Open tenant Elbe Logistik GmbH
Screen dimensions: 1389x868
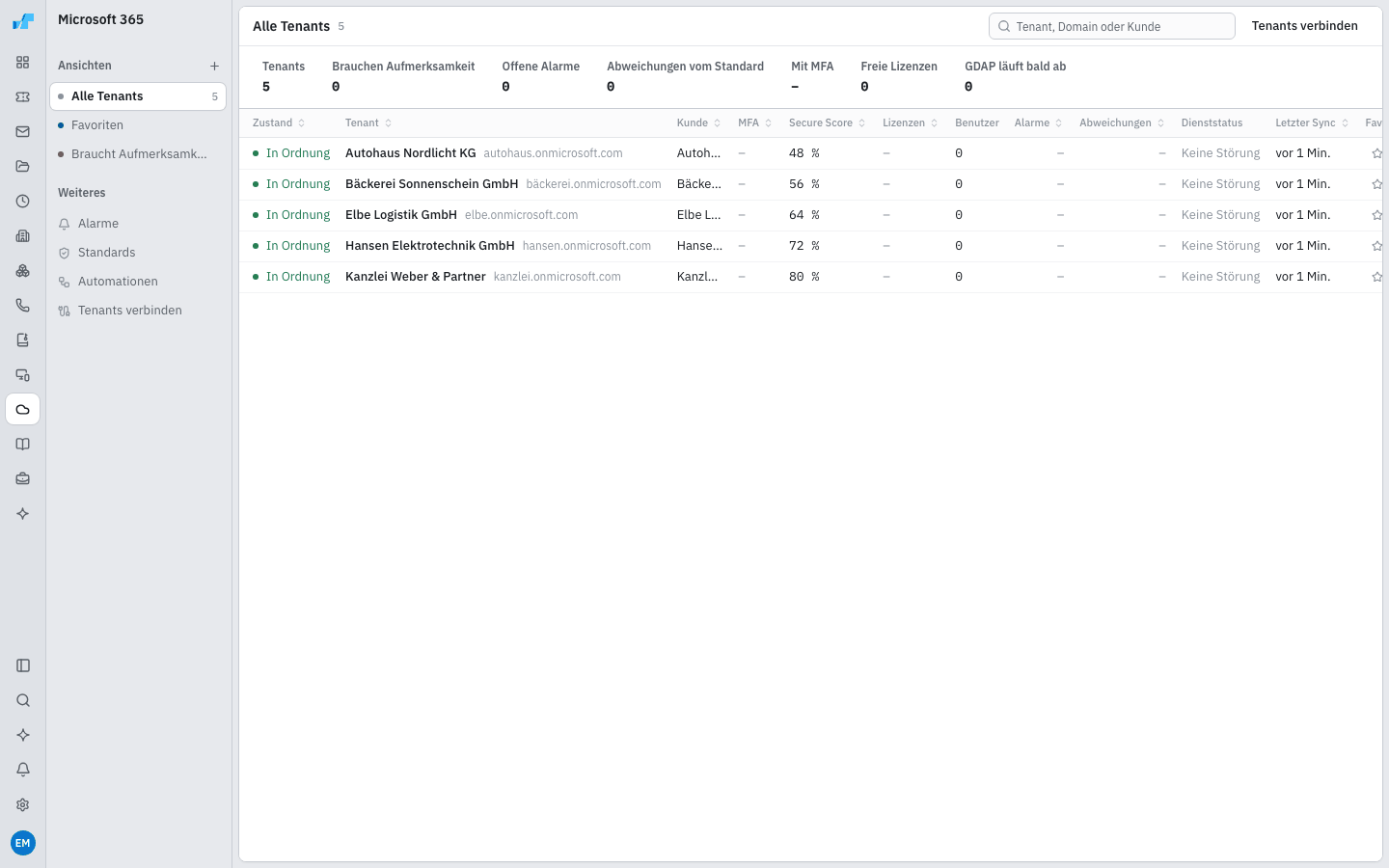point(401,215)
